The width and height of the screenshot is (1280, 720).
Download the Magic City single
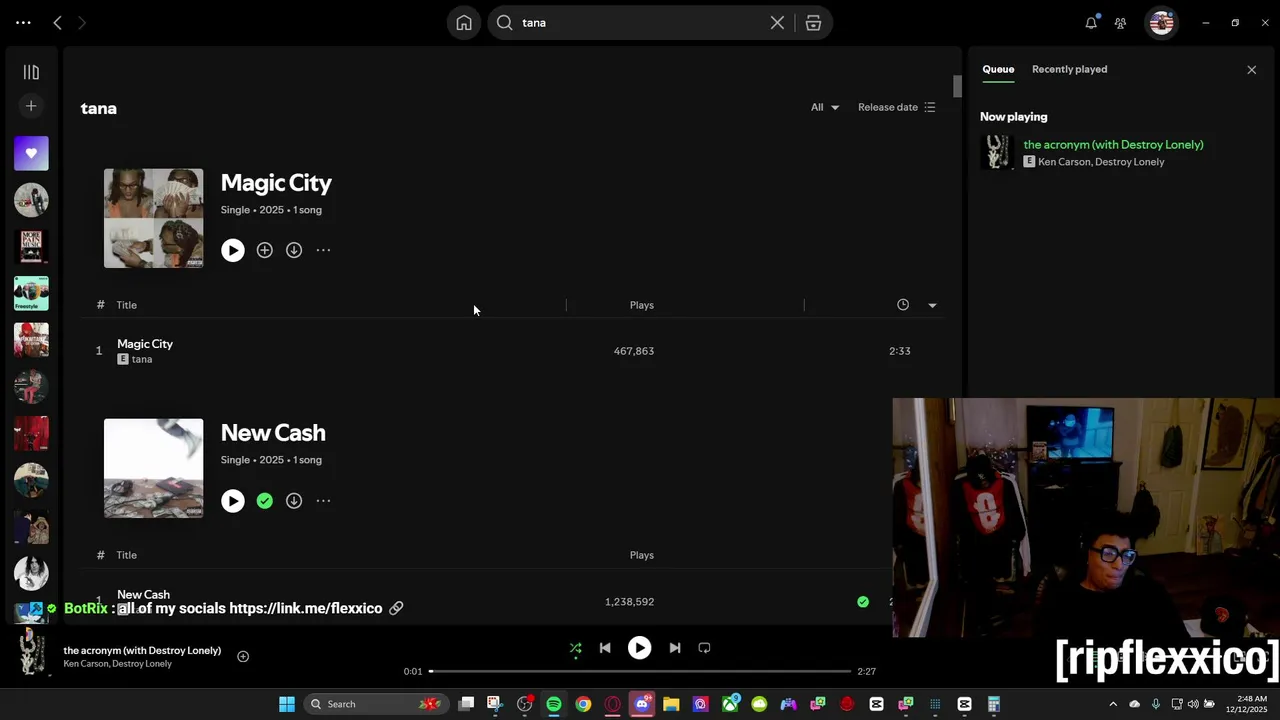[294, 251]
